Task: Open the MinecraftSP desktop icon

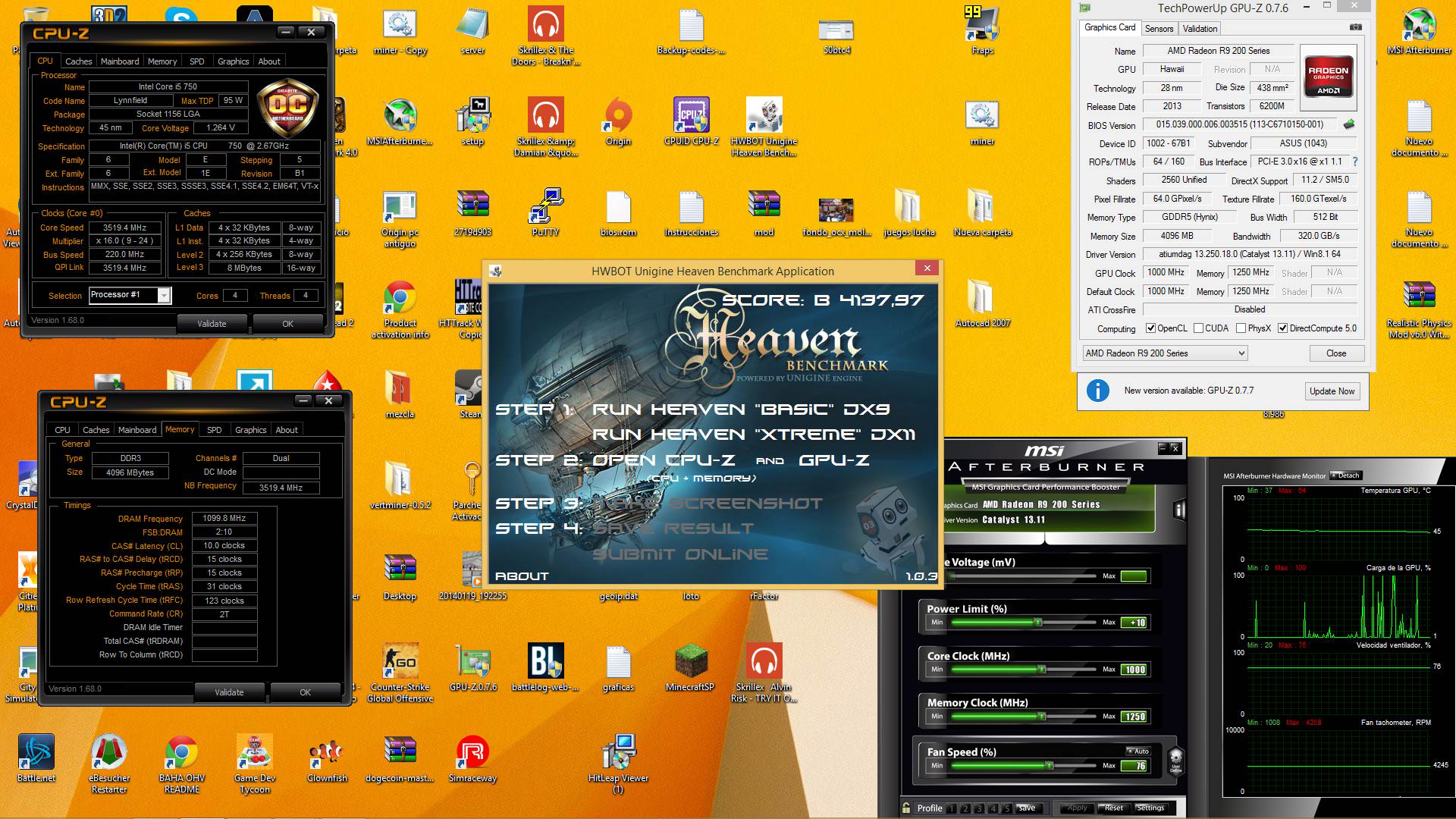Action: point(690,669)
